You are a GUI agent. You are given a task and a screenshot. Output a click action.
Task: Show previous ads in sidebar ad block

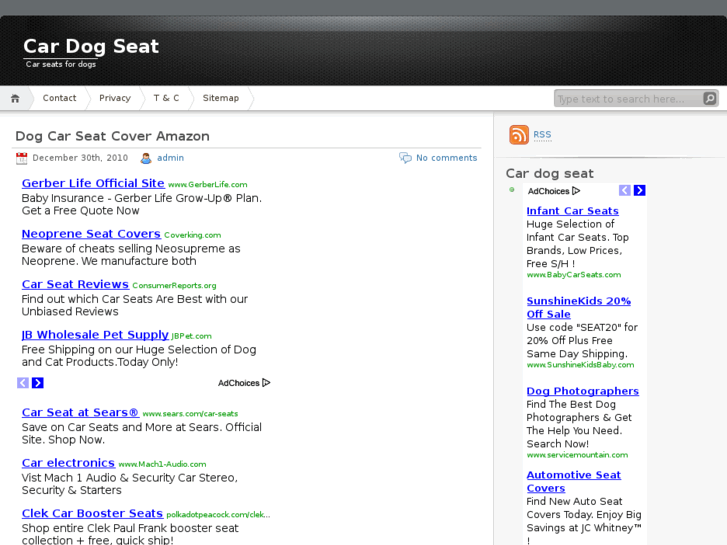[625, 190]
